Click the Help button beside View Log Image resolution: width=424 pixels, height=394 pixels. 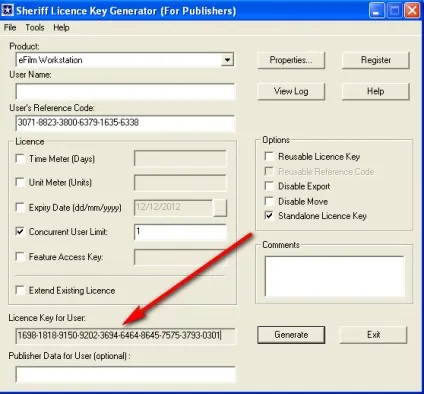376,91
